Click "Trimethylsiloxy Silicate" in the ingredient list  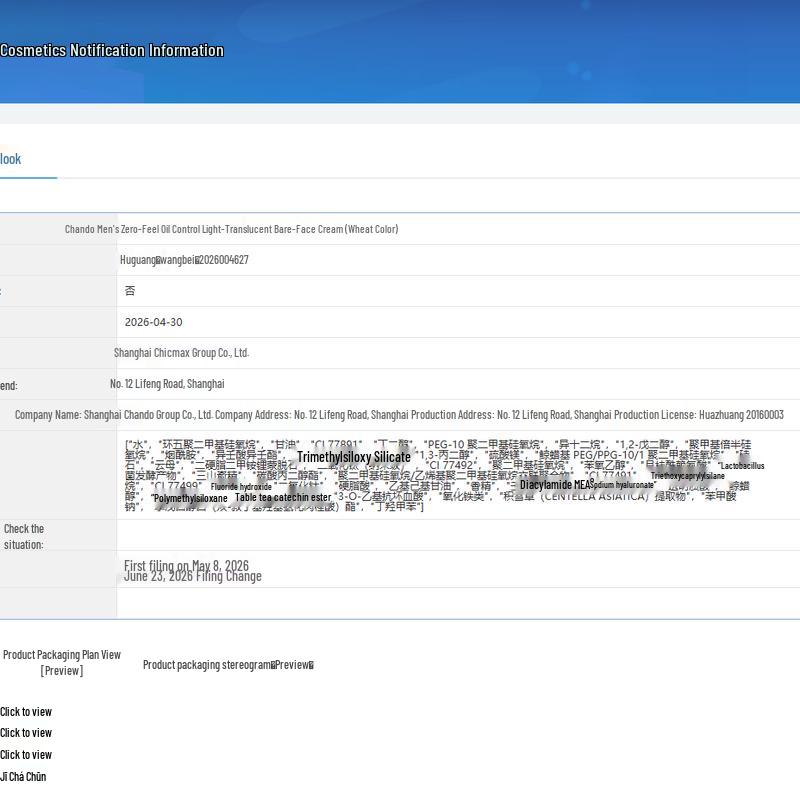pos(354,457)
